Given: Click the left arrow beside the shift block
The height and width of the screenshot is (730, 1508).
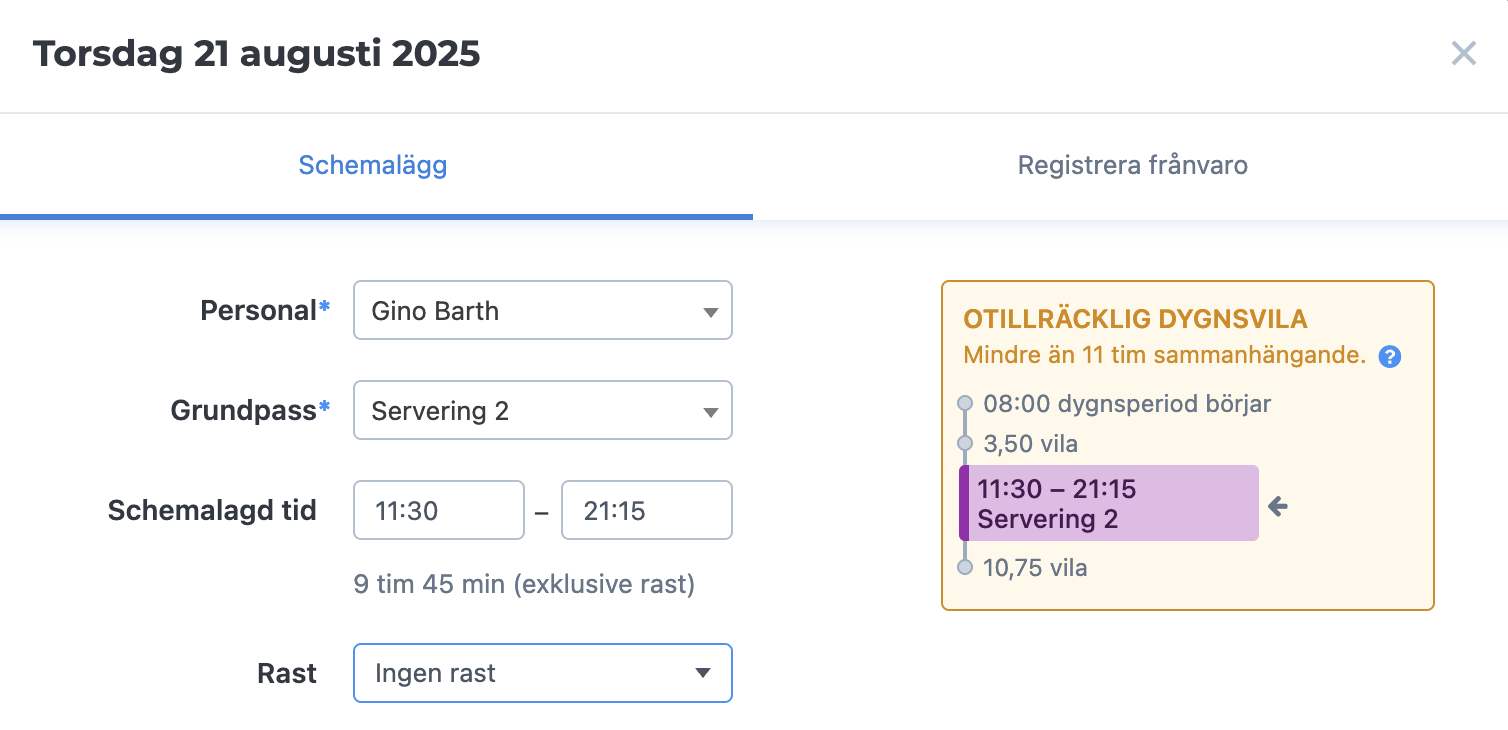Looking at the screenshot, I should point(1278,507).
